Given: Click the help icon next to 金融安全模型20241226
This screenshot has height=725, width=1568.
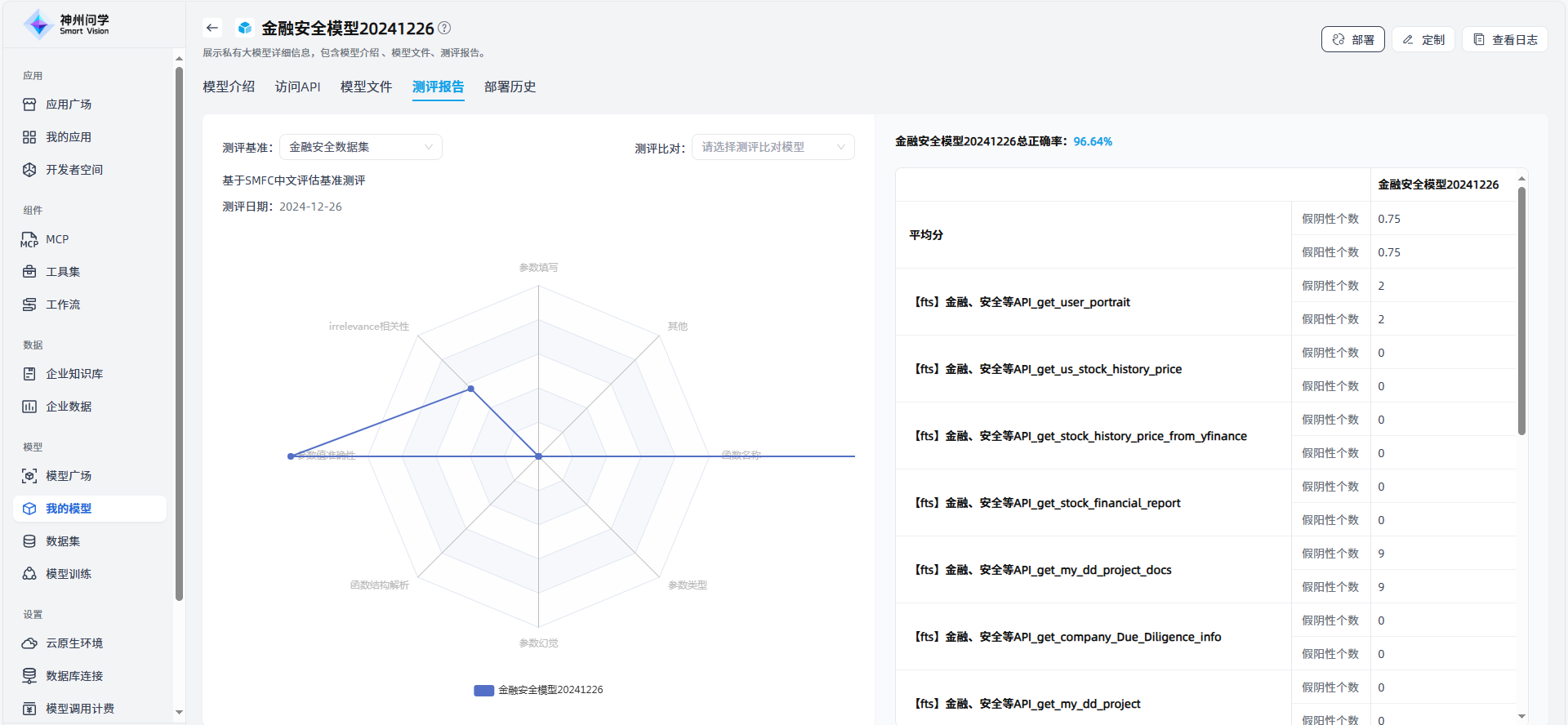Looking at the screenshot, I should pyautogui.click(x=444, y=28).
